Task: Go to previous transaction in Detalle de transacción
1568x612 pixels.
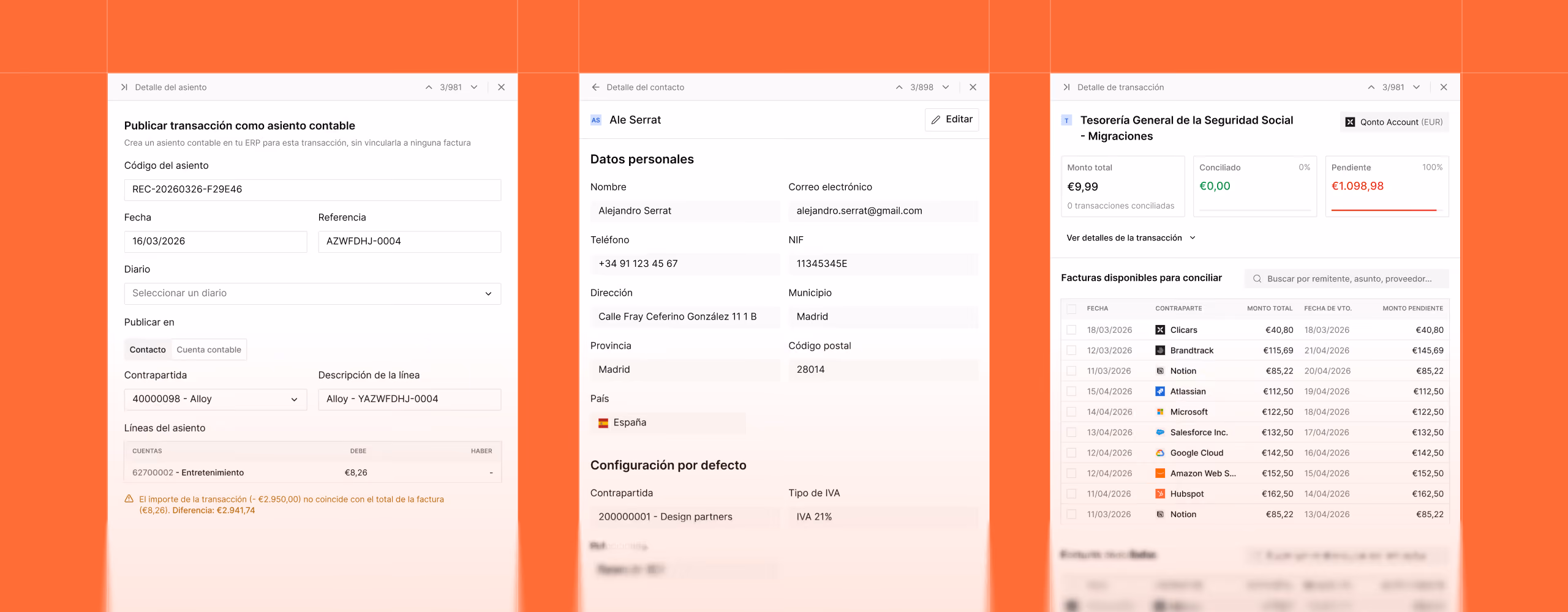Action: [1371, 88]
